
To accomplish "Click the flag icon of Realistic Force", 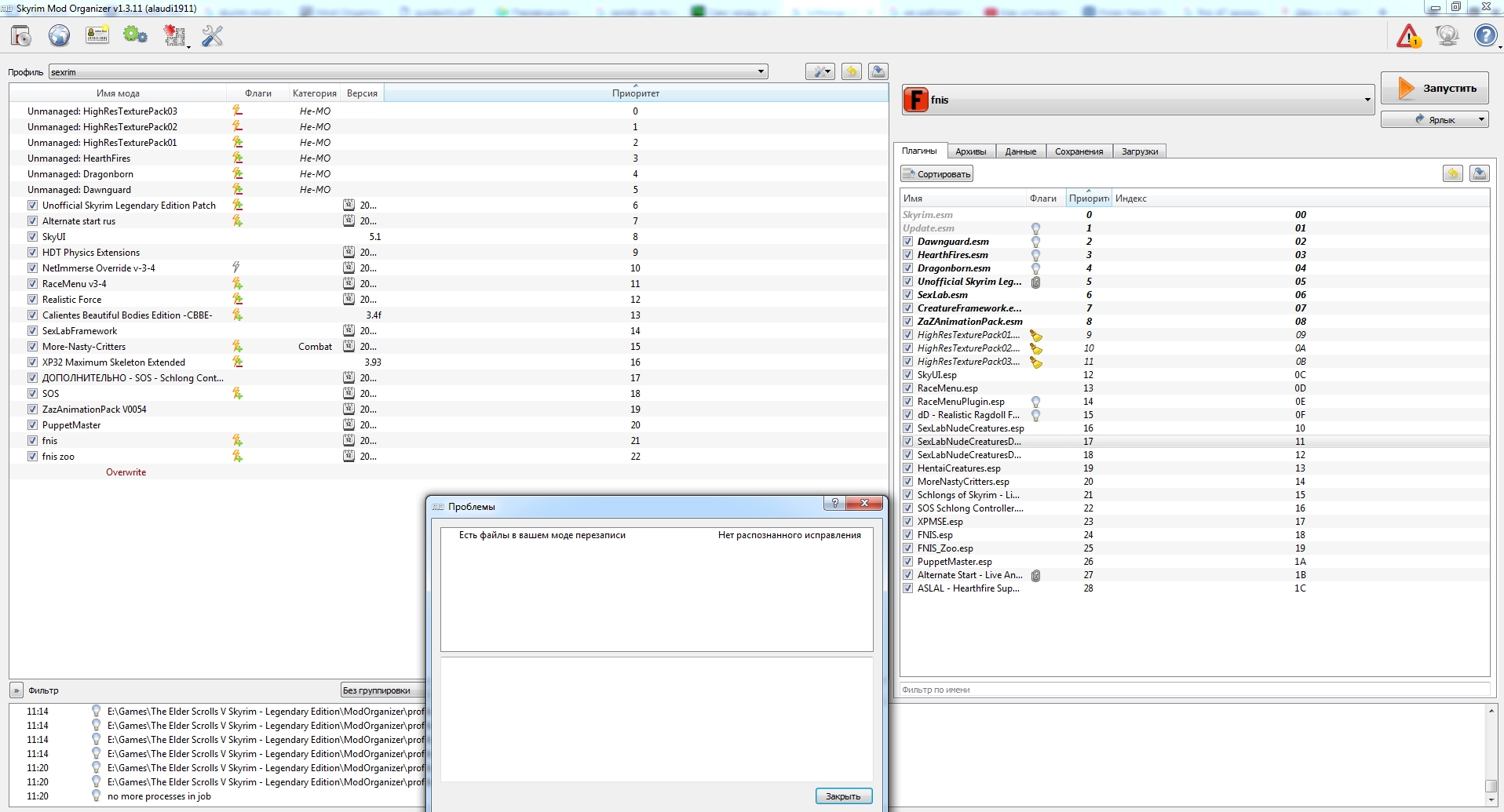I will click(237, 299).
